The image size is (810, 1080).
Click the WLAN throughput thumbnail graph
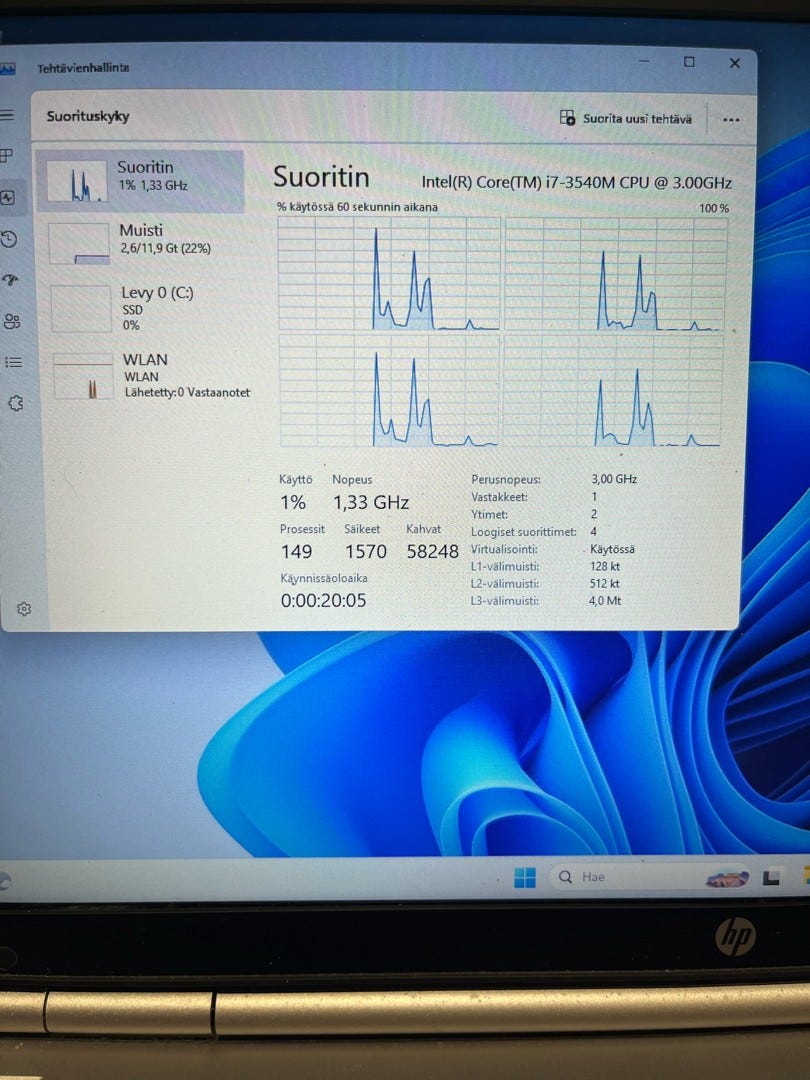point(83,375)
